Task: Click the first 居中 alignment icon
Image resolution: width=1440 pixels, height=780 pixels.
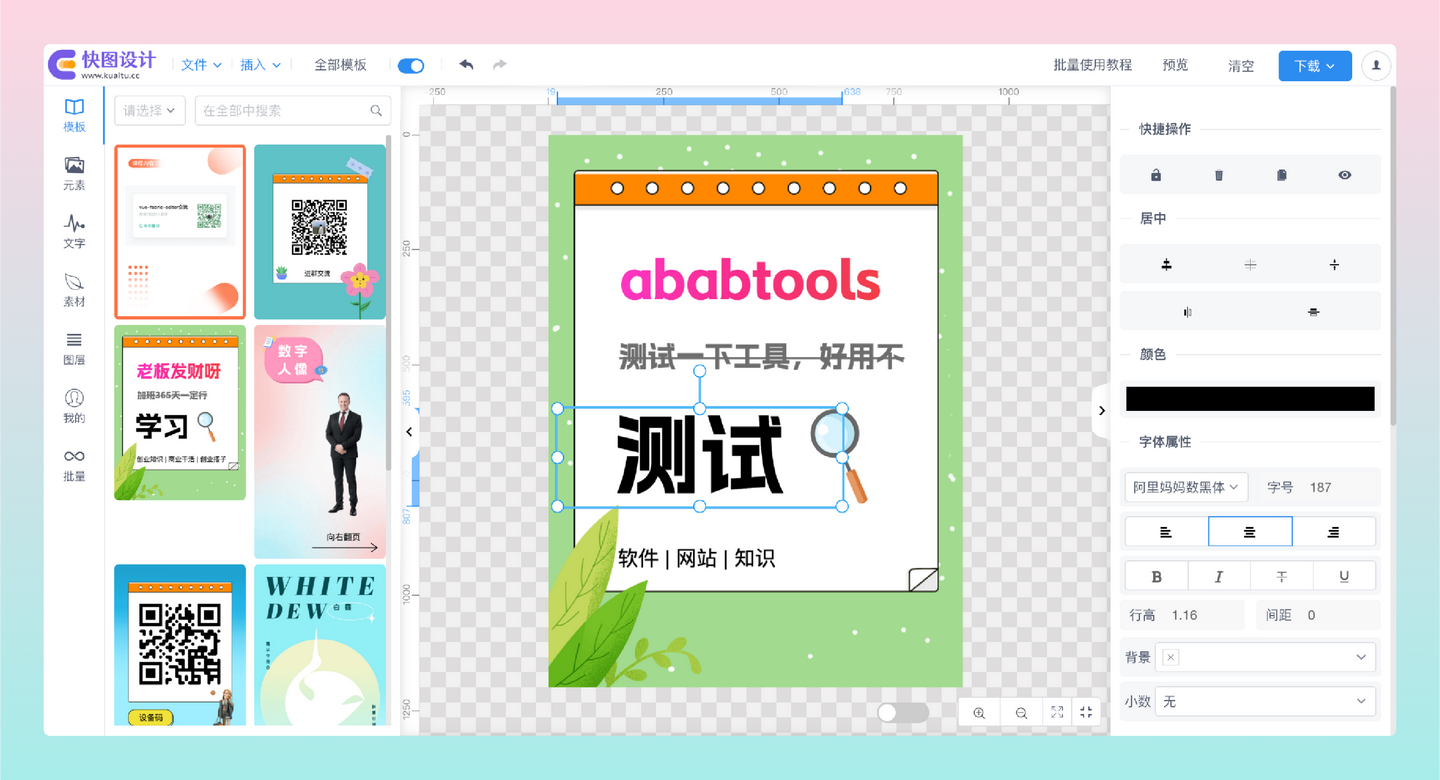Action: pyautogui.click(x=1166, y=265)
